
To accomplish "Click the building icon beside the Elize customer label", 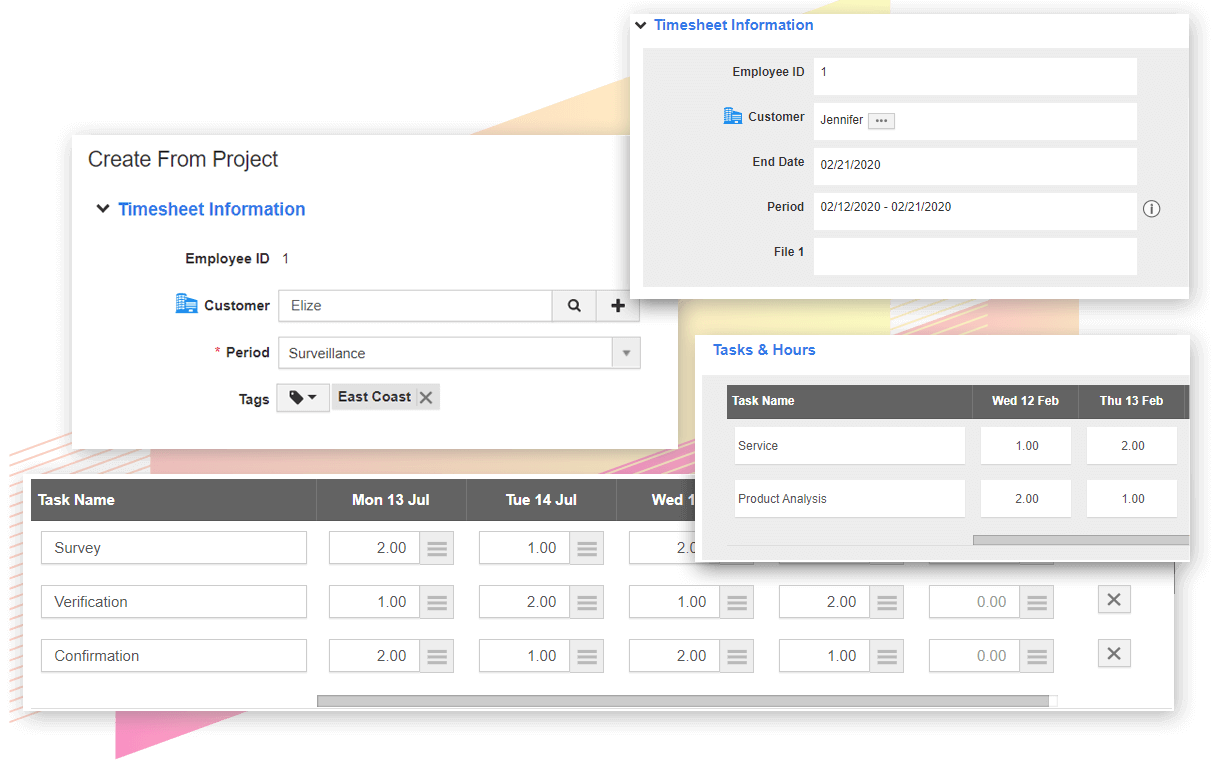I will coord(186,304).
